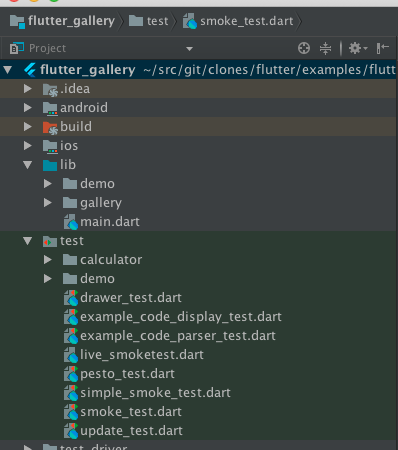Viewport: 398px width, 450px height.
Task: Click the calculator folder icon
Action: pyautogui.click(x=70, y=260)
